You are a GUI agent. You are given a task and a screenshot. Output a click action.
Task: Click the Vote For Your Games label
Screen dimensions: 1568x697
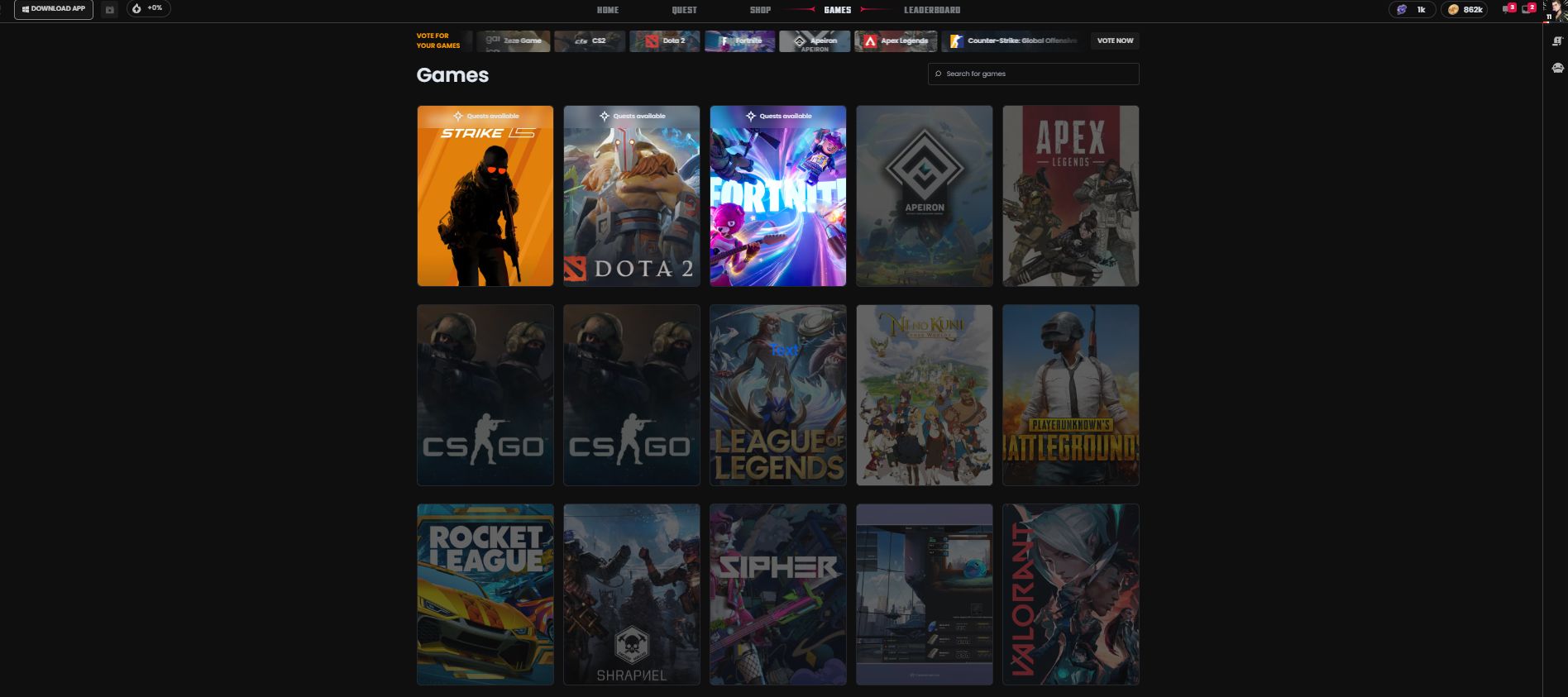438,41
